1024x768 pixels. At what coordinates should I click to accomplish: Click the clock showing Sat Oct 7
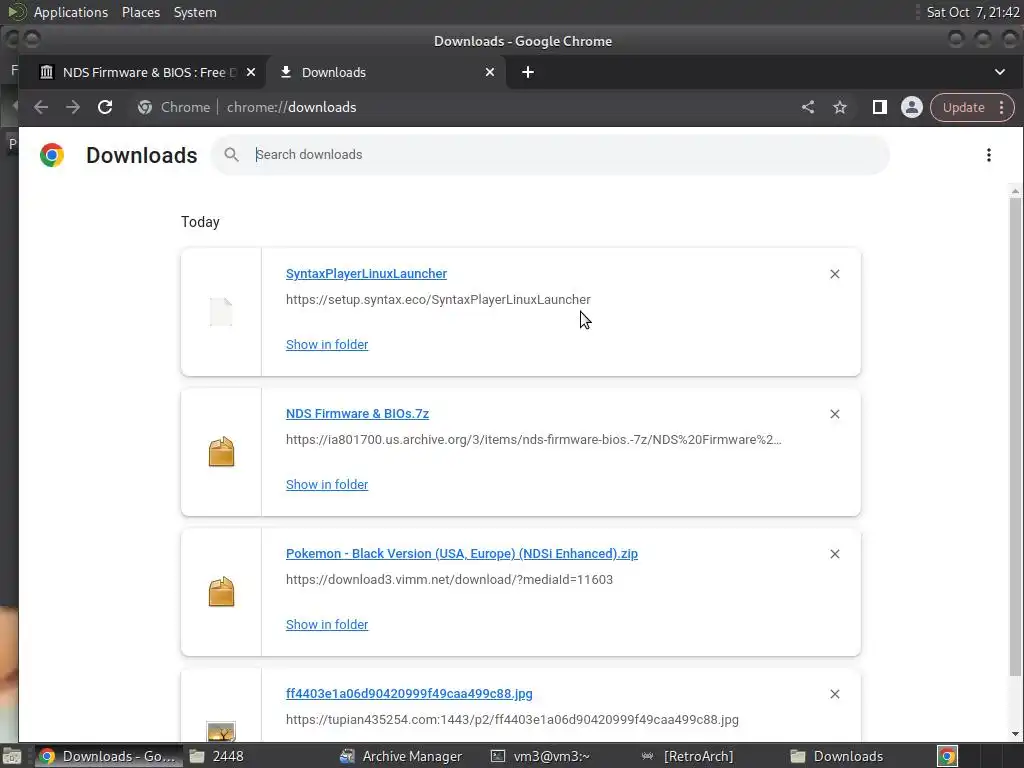point(972,12)
